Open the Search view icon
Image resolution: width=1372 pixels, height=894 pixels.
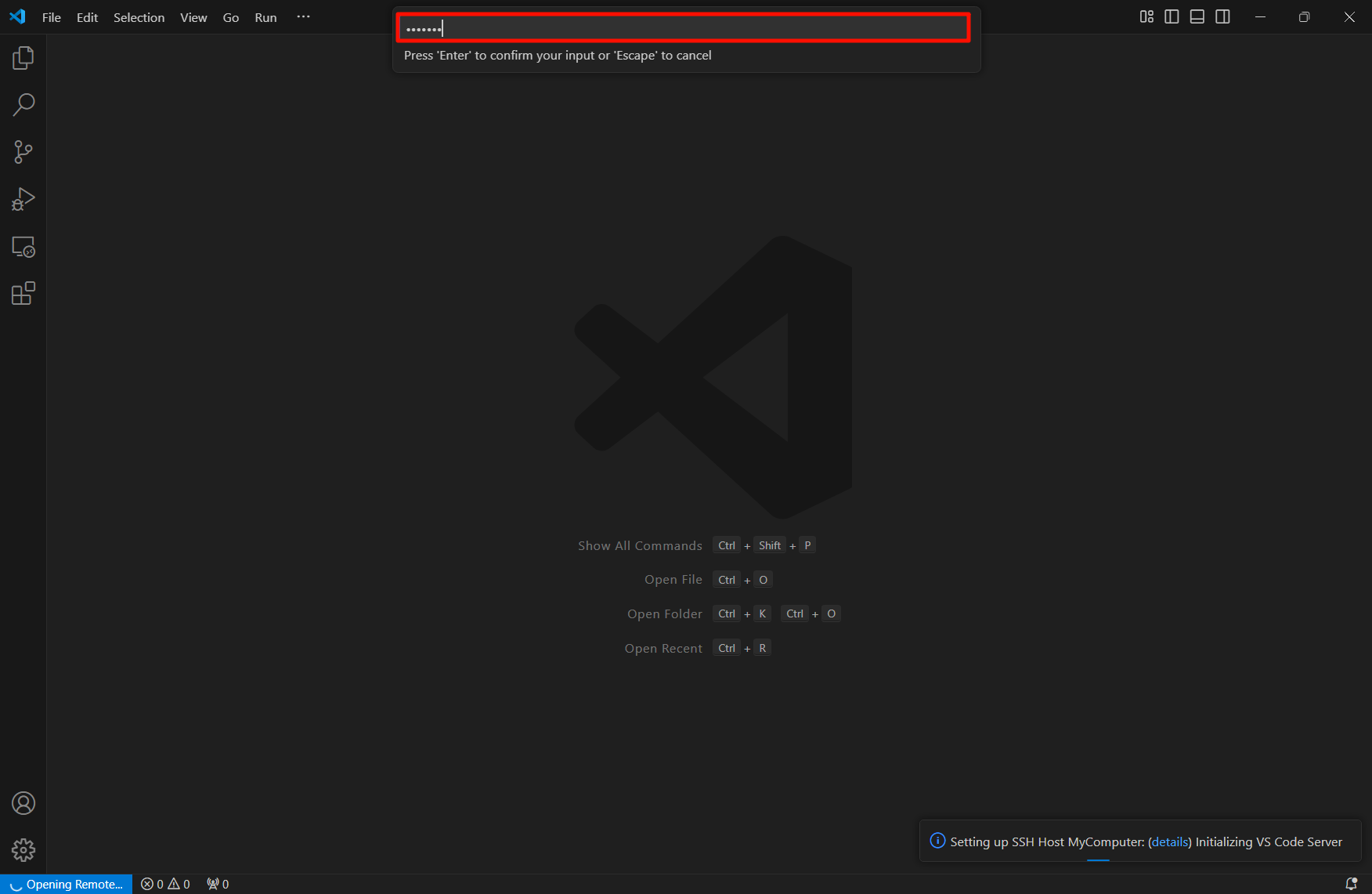(23, 105)
